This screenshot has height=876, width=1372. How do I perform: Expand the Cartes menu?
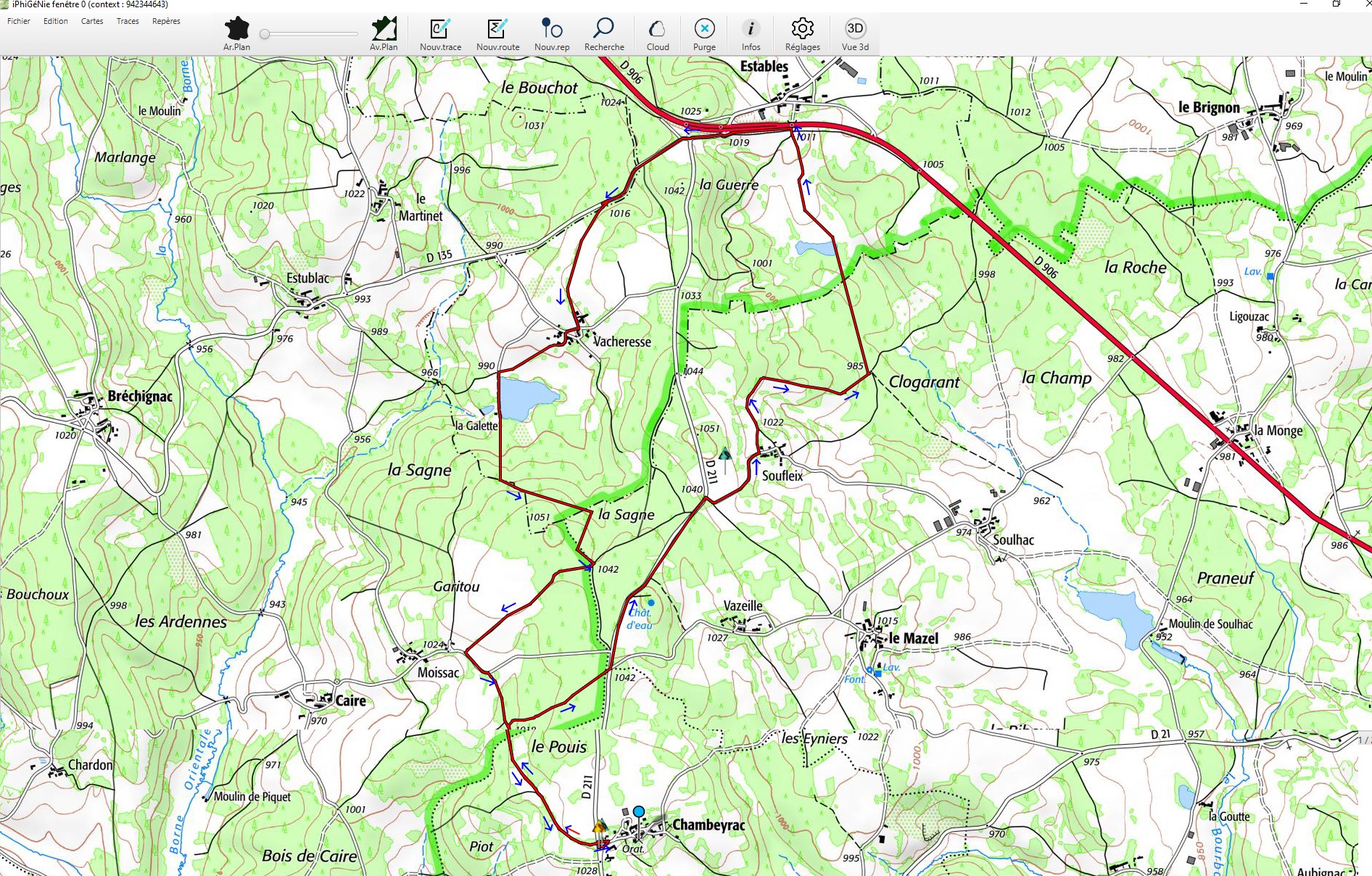(92, 21)
